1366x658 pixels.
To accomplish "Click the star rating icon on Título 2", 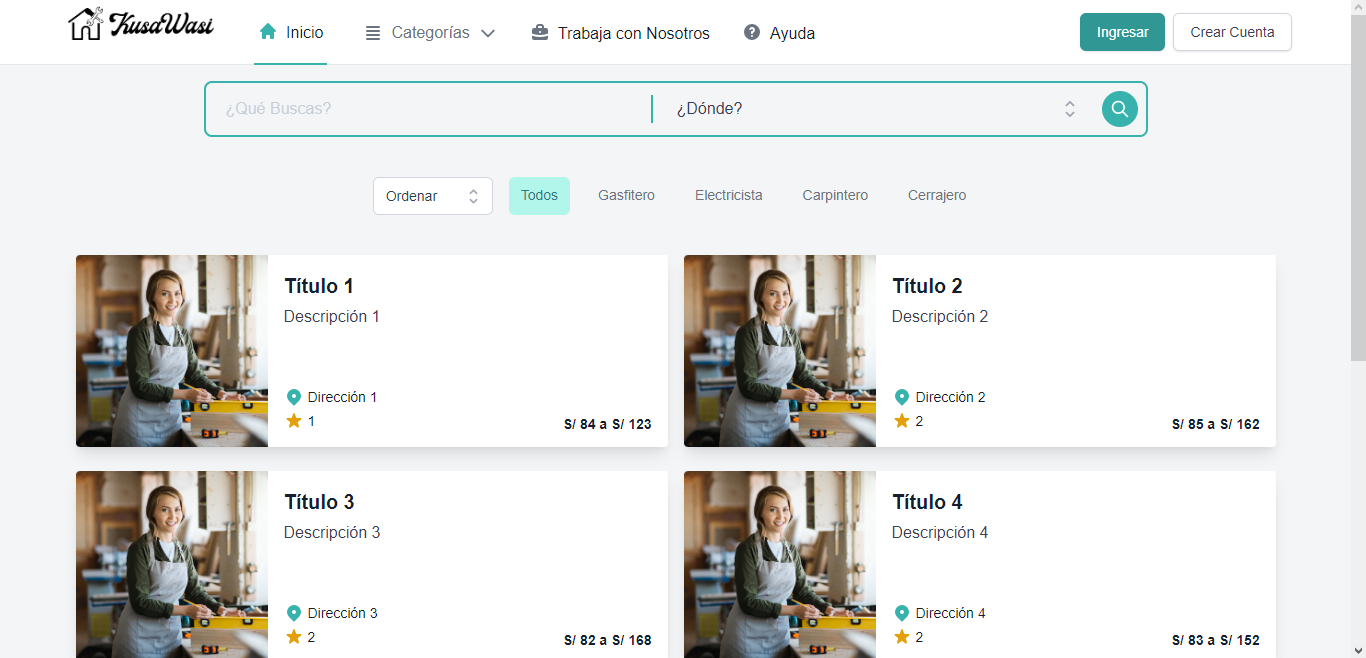I will pyautogui.click(x=902, y=421).
